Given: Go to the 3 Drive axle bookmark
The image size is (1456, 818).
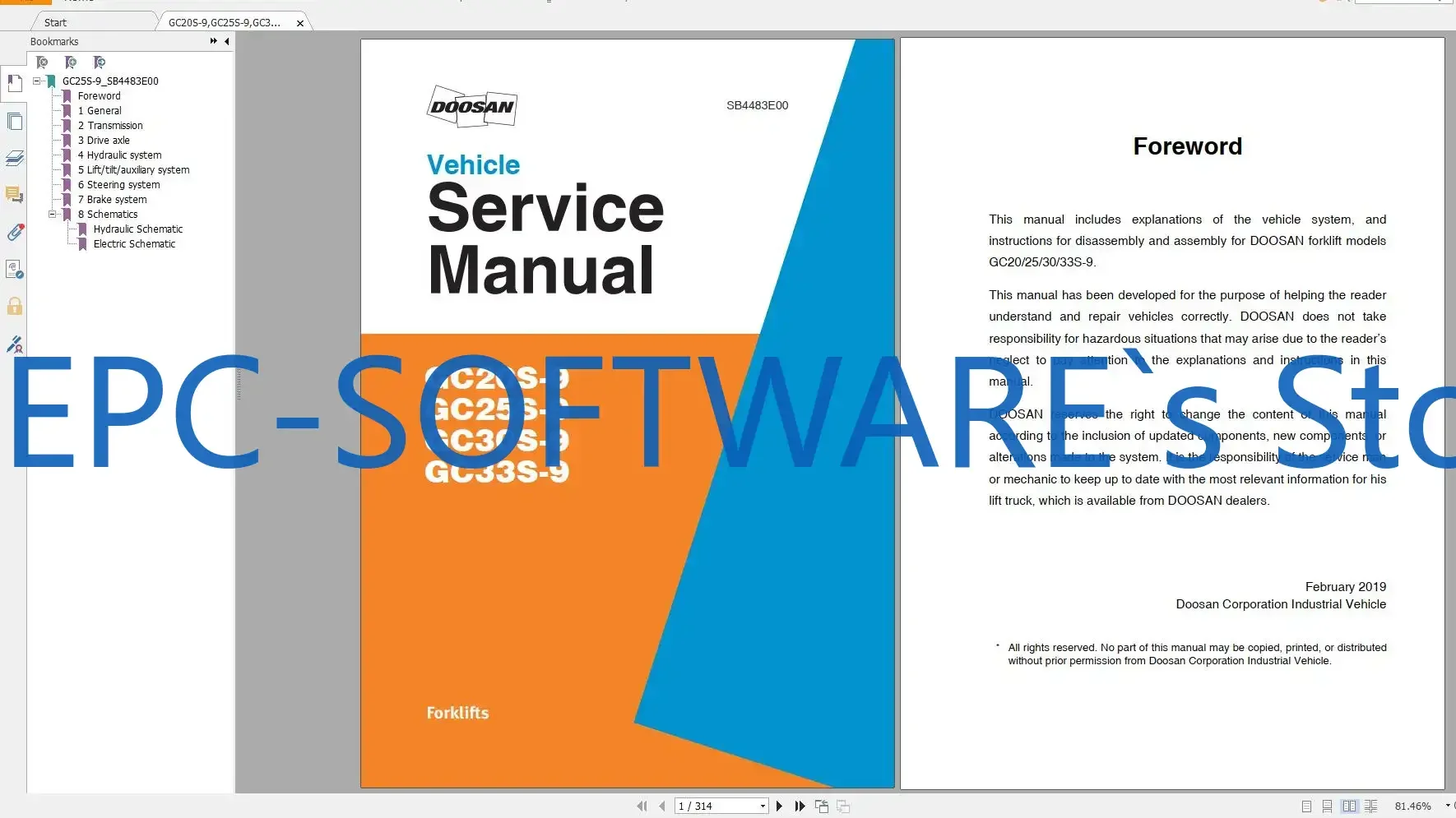Looking at the screenshot, I should [x=104, y=141].
